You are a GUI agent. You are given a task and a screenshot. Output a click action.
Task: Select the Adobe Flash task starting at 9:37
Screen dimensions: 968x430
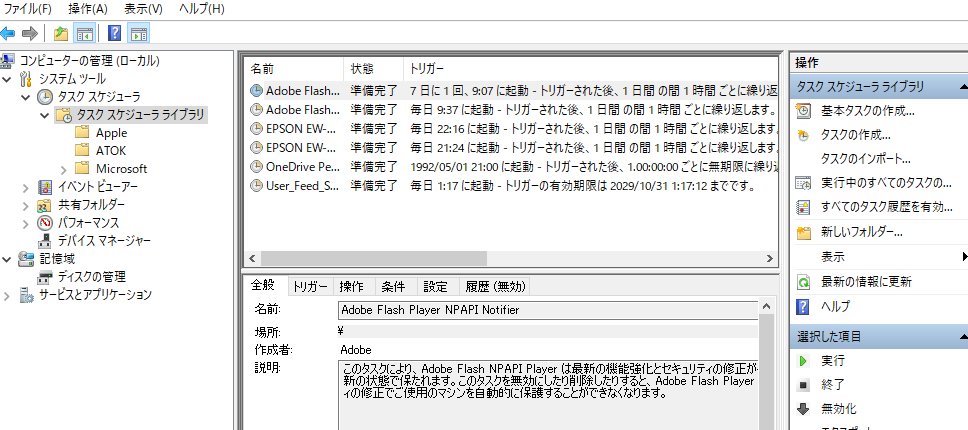[x=511, y=110]
